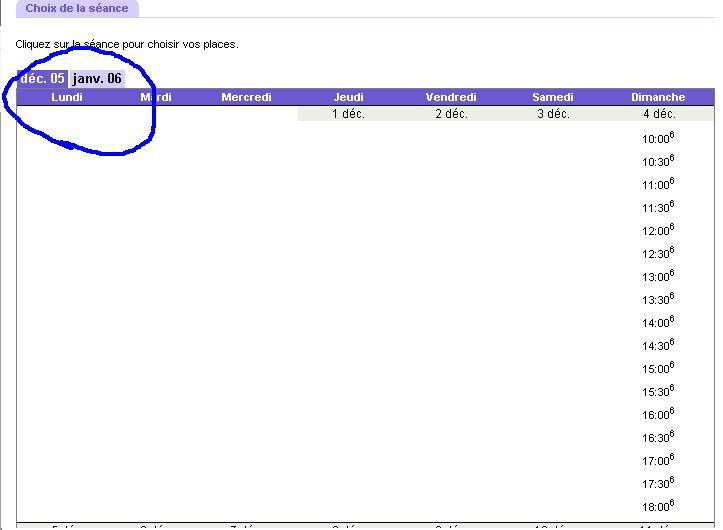This screenshot has height=530, width=723.
Task: Select the 11:00 session time
Action: click(x=657, y=185)
